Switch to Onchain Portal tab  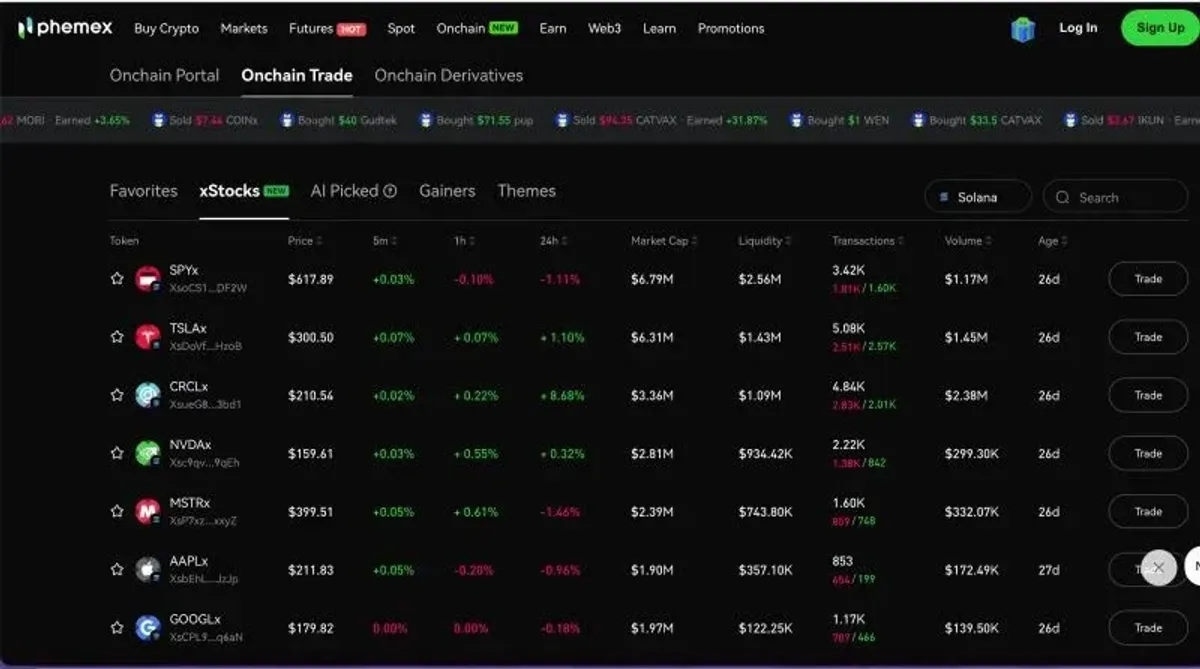point(164,75)
